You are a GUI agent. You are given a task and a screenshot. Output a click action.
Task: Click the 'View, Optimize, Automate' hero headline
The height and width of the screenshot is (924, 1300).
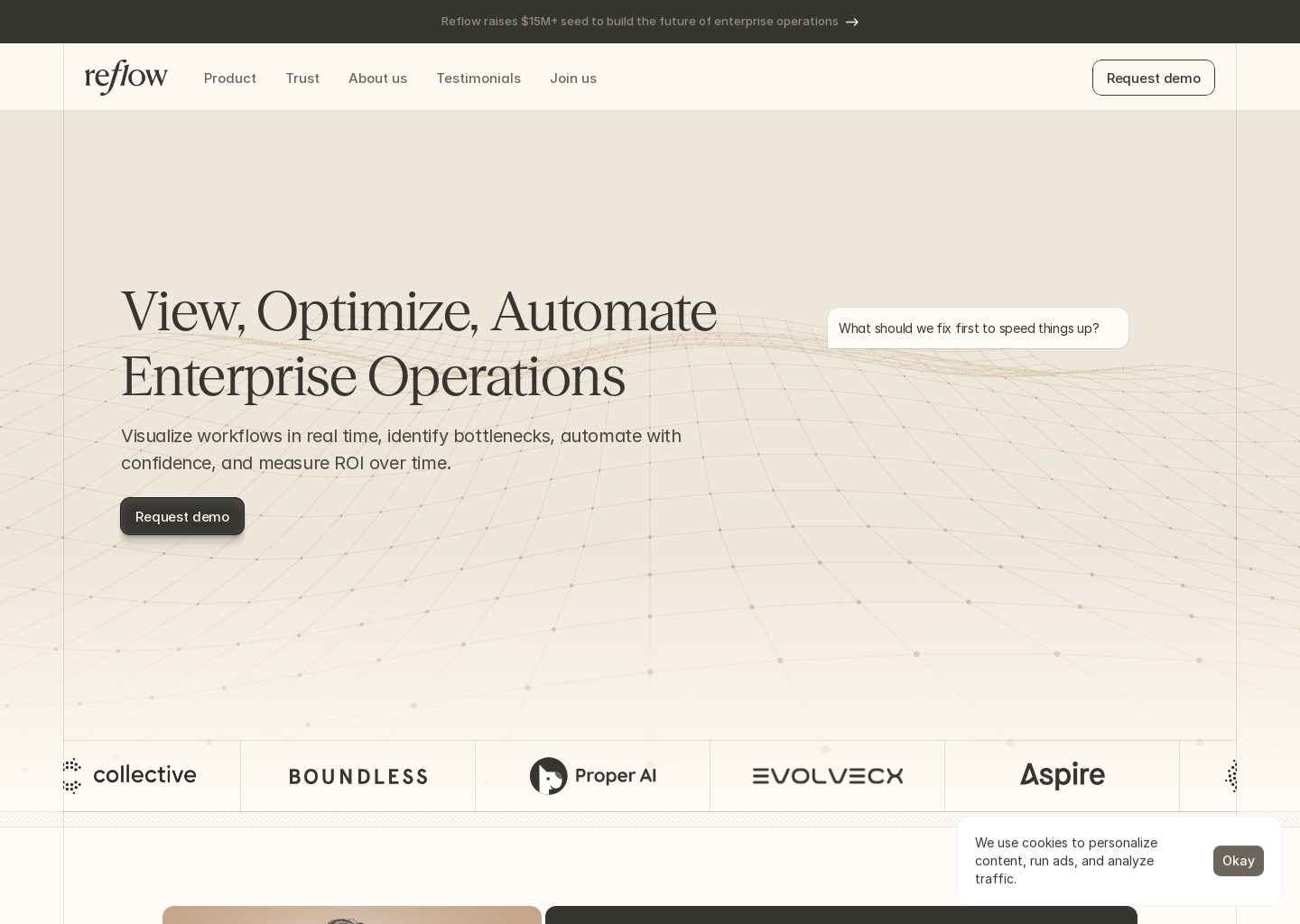tap(419, 344)
